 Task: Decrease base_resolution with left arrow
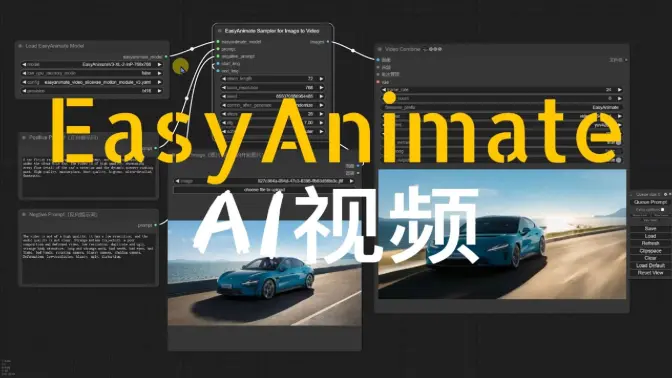[x=224, y=87]
